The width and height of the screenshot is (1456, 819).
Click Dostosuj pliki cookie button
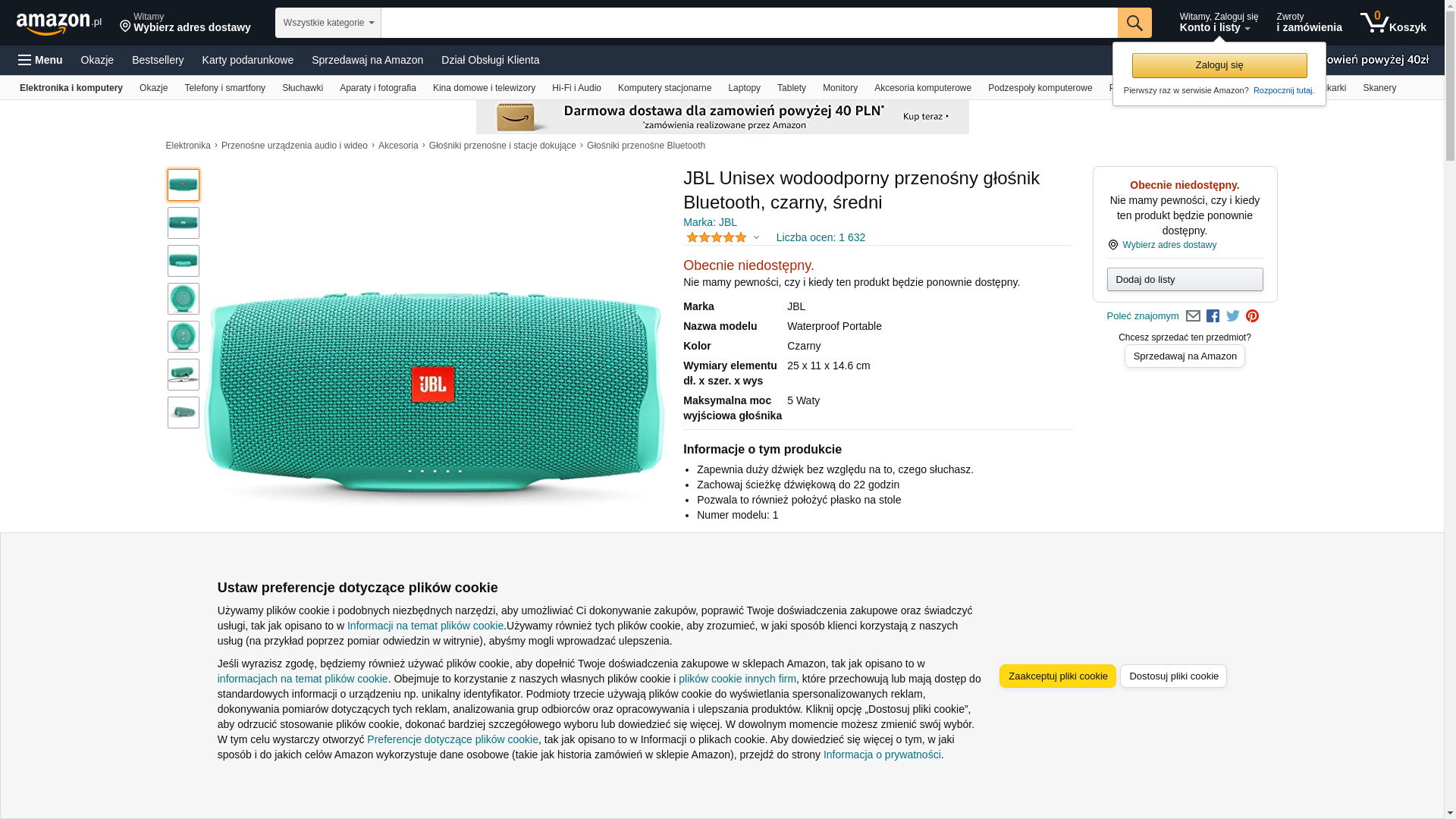1173,676
